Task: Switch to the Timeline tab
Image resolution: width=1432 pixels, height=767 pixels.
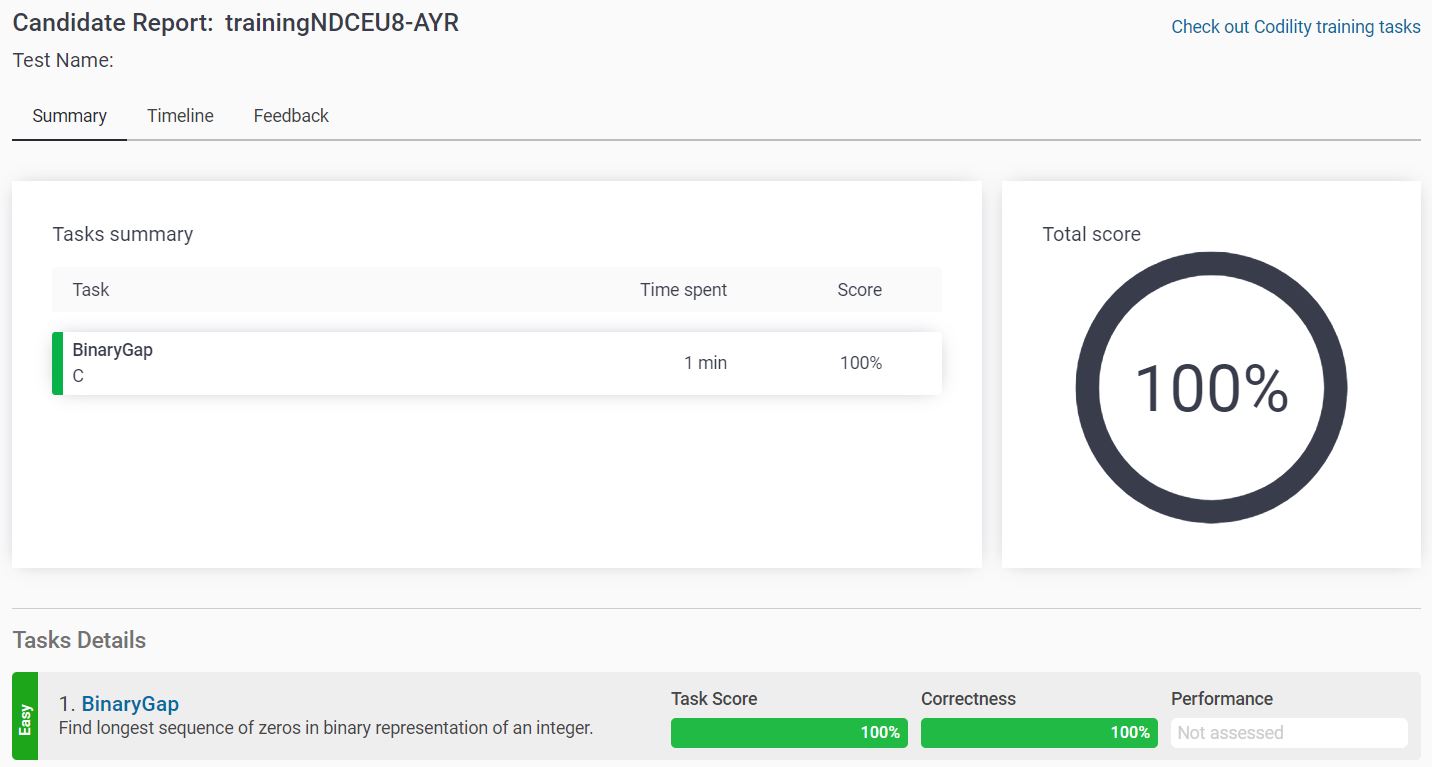Action: [180, 116]
